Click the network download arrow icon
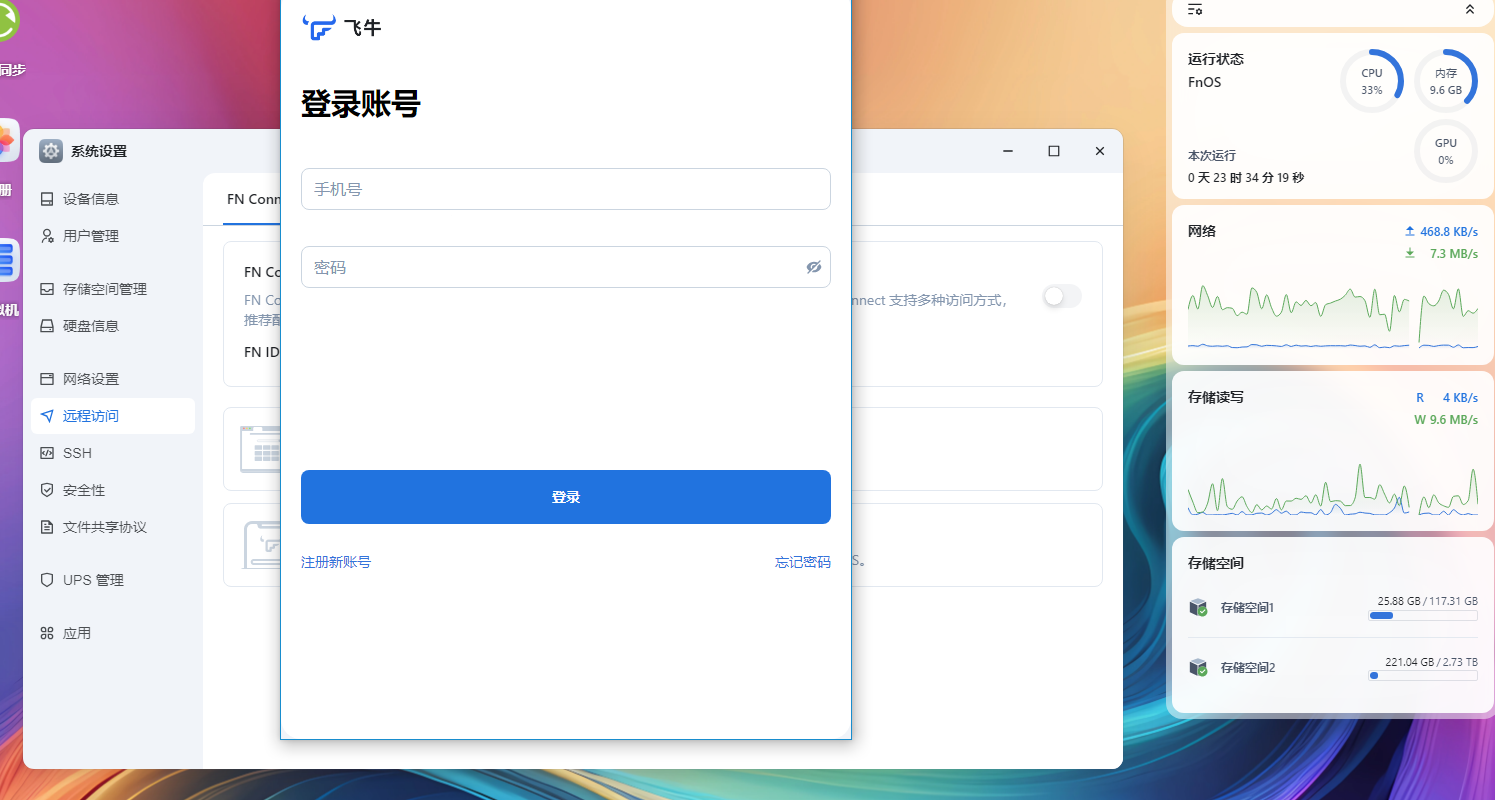This screenshot has height=800, width=1495. pyautogui.click(x=1410, y=253)
